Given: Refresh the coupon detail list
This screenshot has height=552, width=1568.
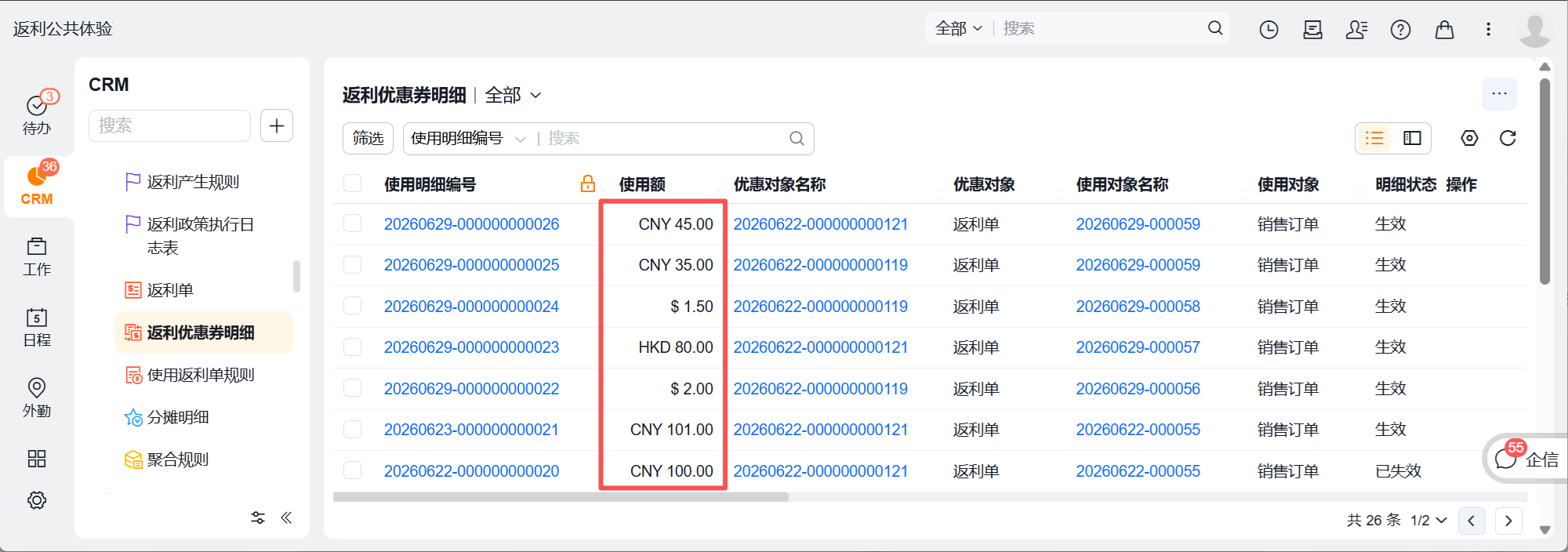Looking at the screenshot, I should (x=1508, y=138).
